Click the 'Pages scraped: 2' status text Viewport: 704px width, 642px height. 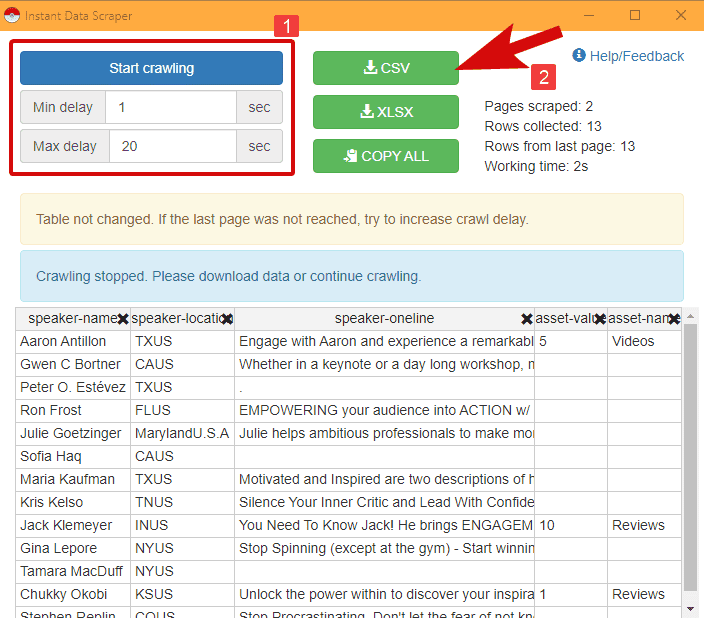[538, 106]
